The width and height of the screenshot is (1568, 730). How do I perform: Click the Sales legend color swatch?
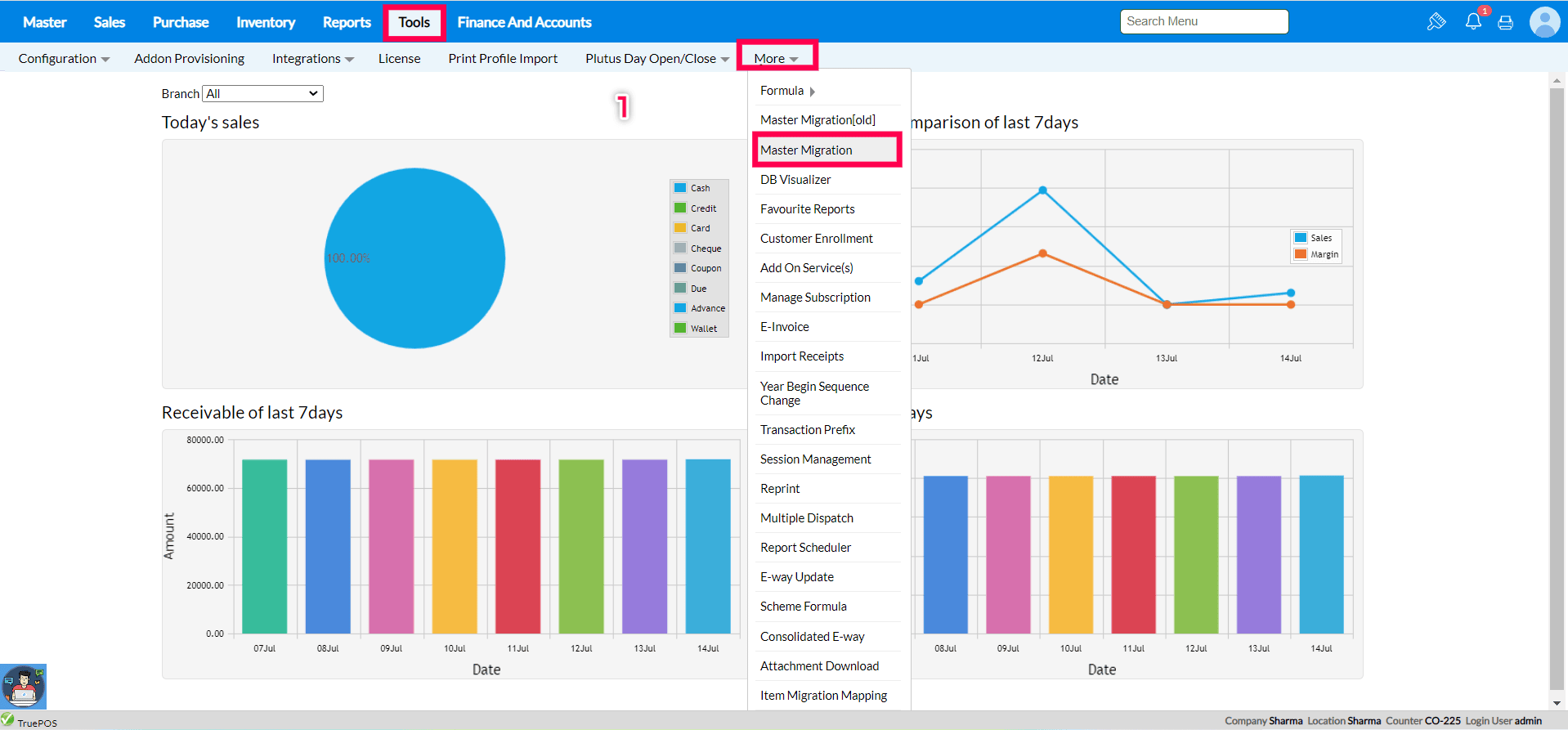pyautogui.click(x=1301, y=238)
